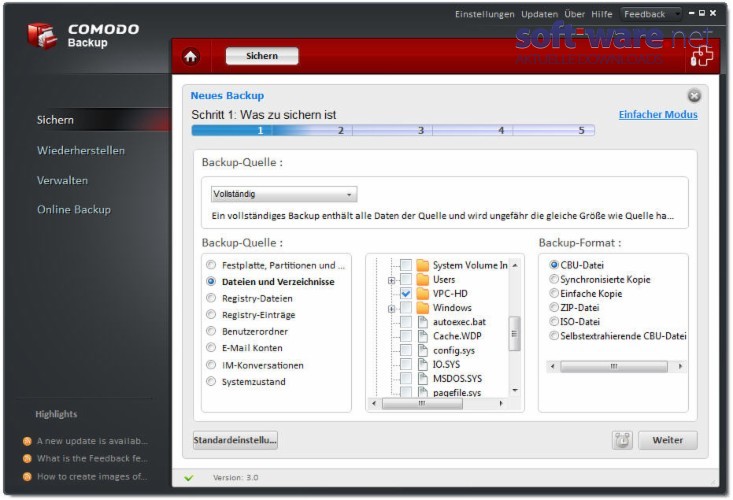Select Sichern in the sidebar

[55, 120]
